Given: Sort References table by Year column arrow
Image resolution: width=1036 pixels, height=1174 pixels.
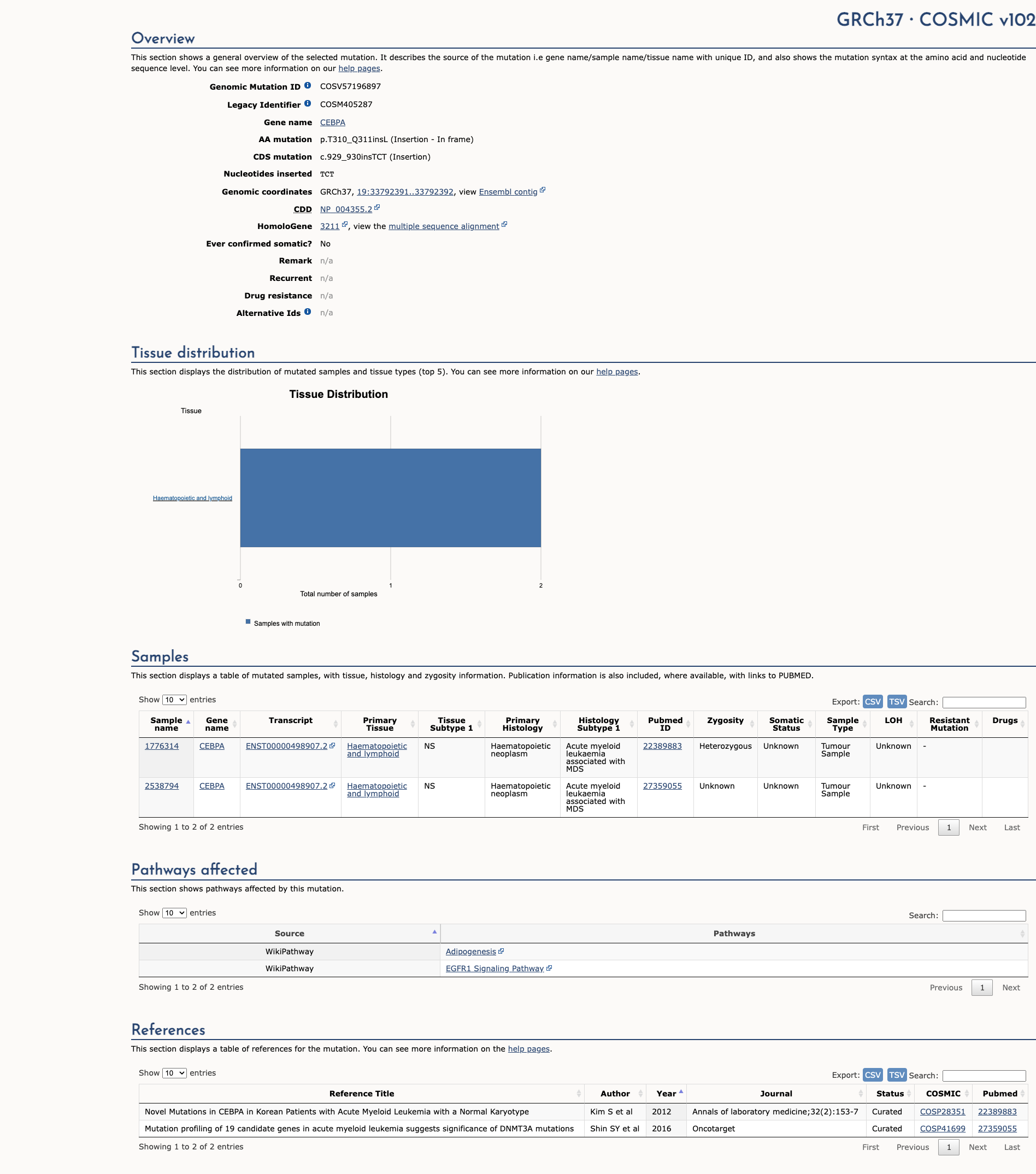Looking at the screenshot, I should (681, 1092).
